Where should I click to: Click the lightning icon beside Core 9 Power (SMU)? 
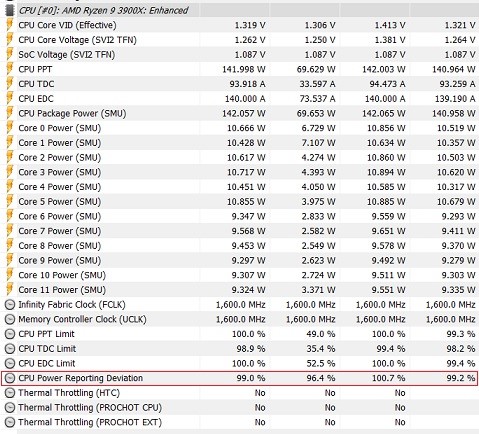pos(10,260)
